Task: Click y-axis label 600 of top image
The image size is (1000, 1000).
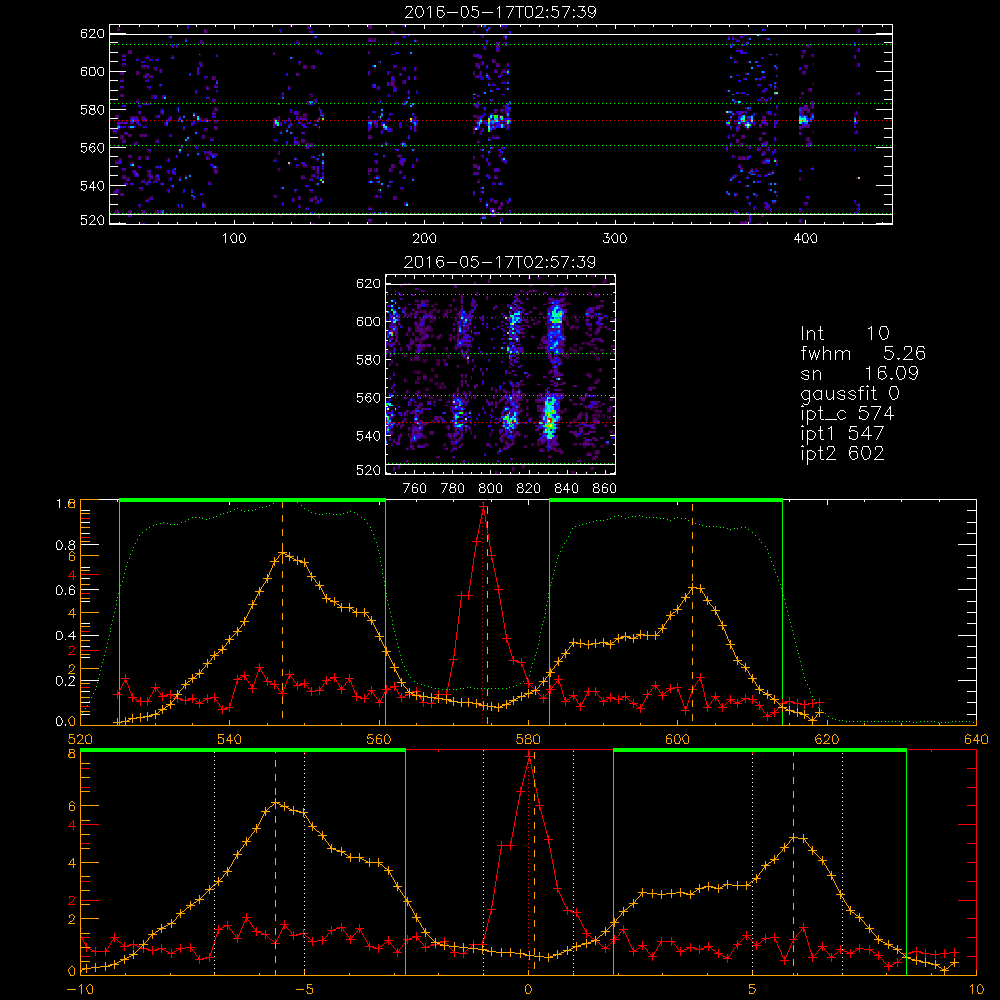Action: pyautogui.click(x=92, y=71)
